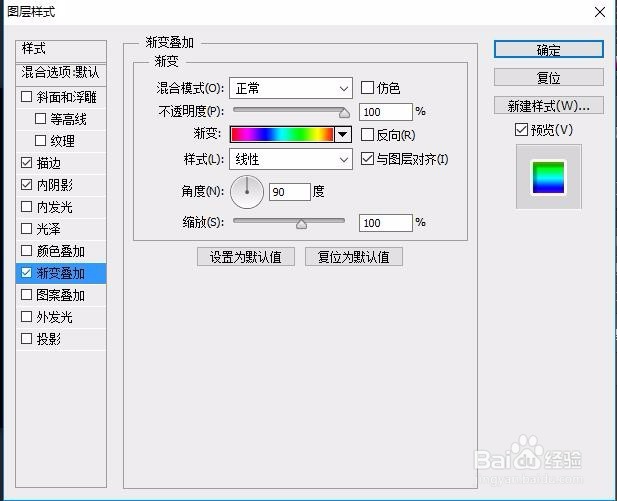Viewport: 617px width, 501px height.
Task: Enable the 颜色叠加 checkbox
Action: 26,251
